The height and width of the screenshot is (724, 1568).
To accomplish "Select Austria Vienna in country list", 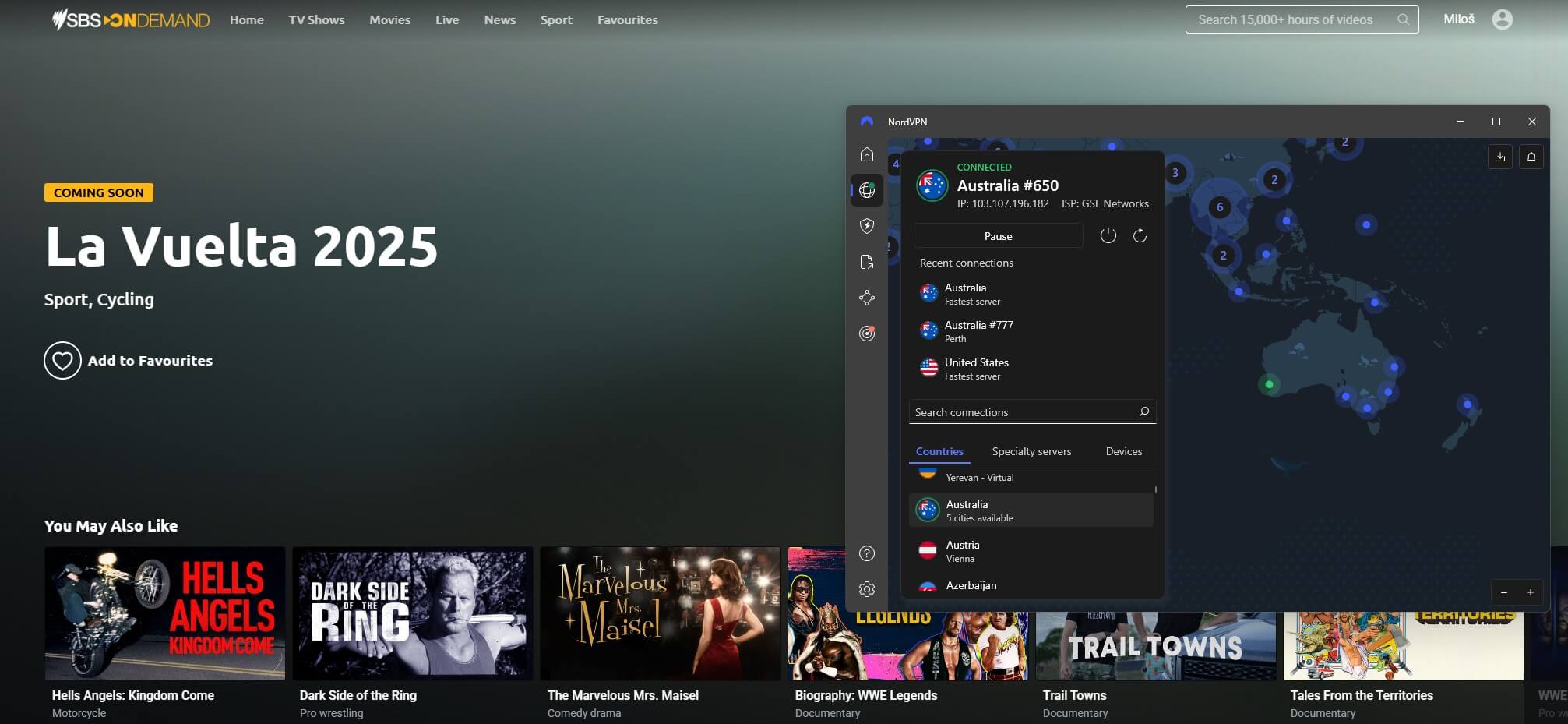I will 1031,551.
